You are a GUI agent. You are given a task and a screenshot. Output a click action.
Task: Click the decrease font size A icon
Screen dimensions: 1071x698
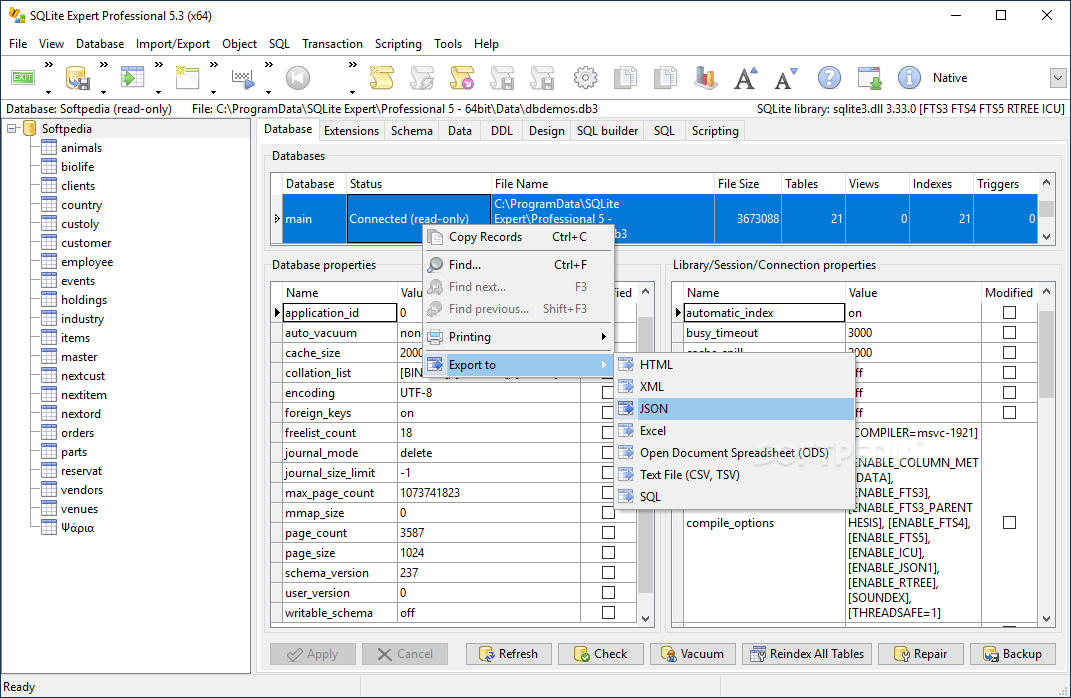coord(786,78)
